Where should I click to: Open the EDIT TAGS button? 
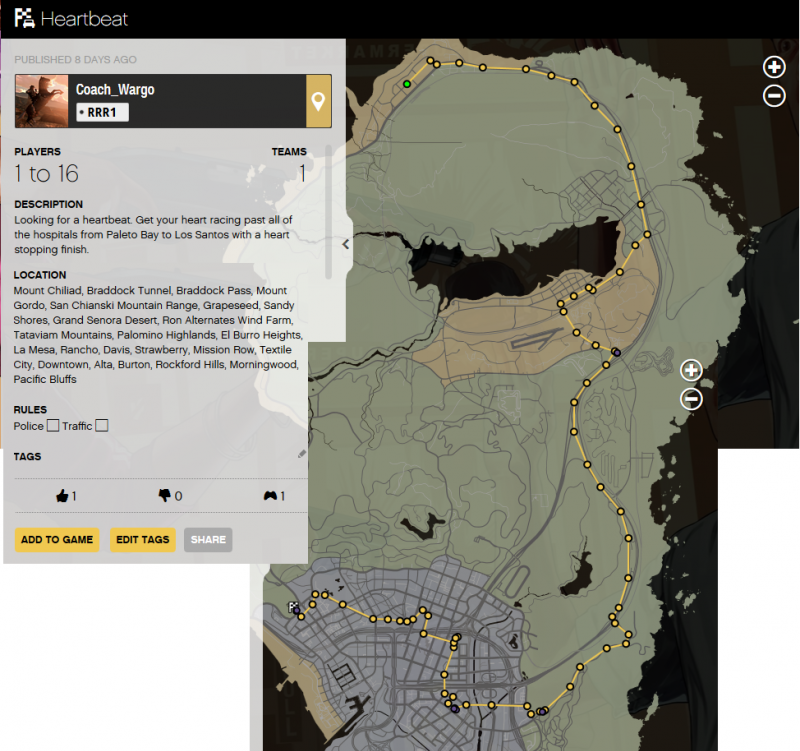[x=141, y=540]
